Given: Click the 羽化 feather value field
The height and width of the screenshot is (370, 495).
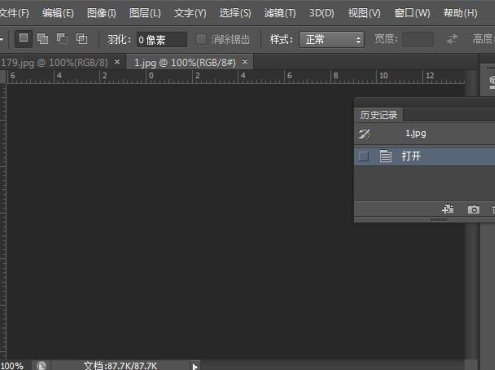Looking at the screenshot, I should click(x=162, y=40).
